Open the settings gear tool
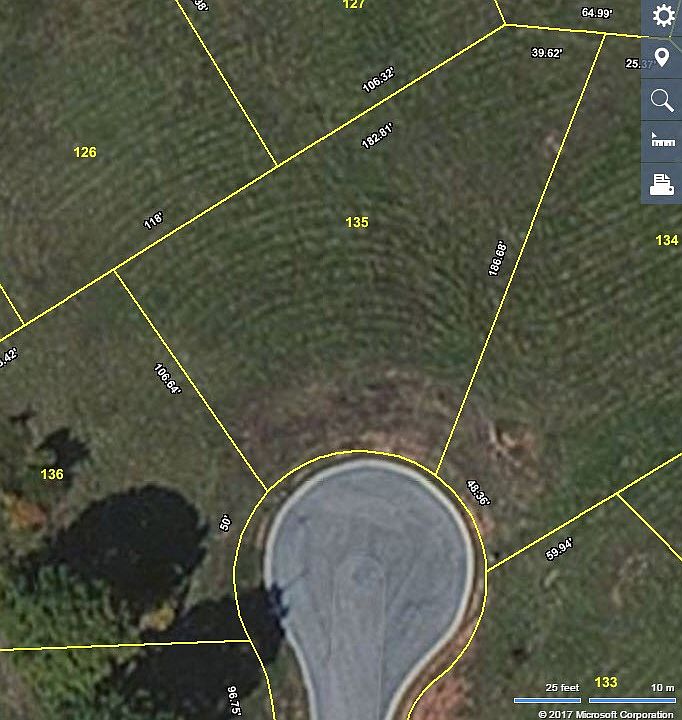Viewport: 682px width, 720px height. [662, 16]
